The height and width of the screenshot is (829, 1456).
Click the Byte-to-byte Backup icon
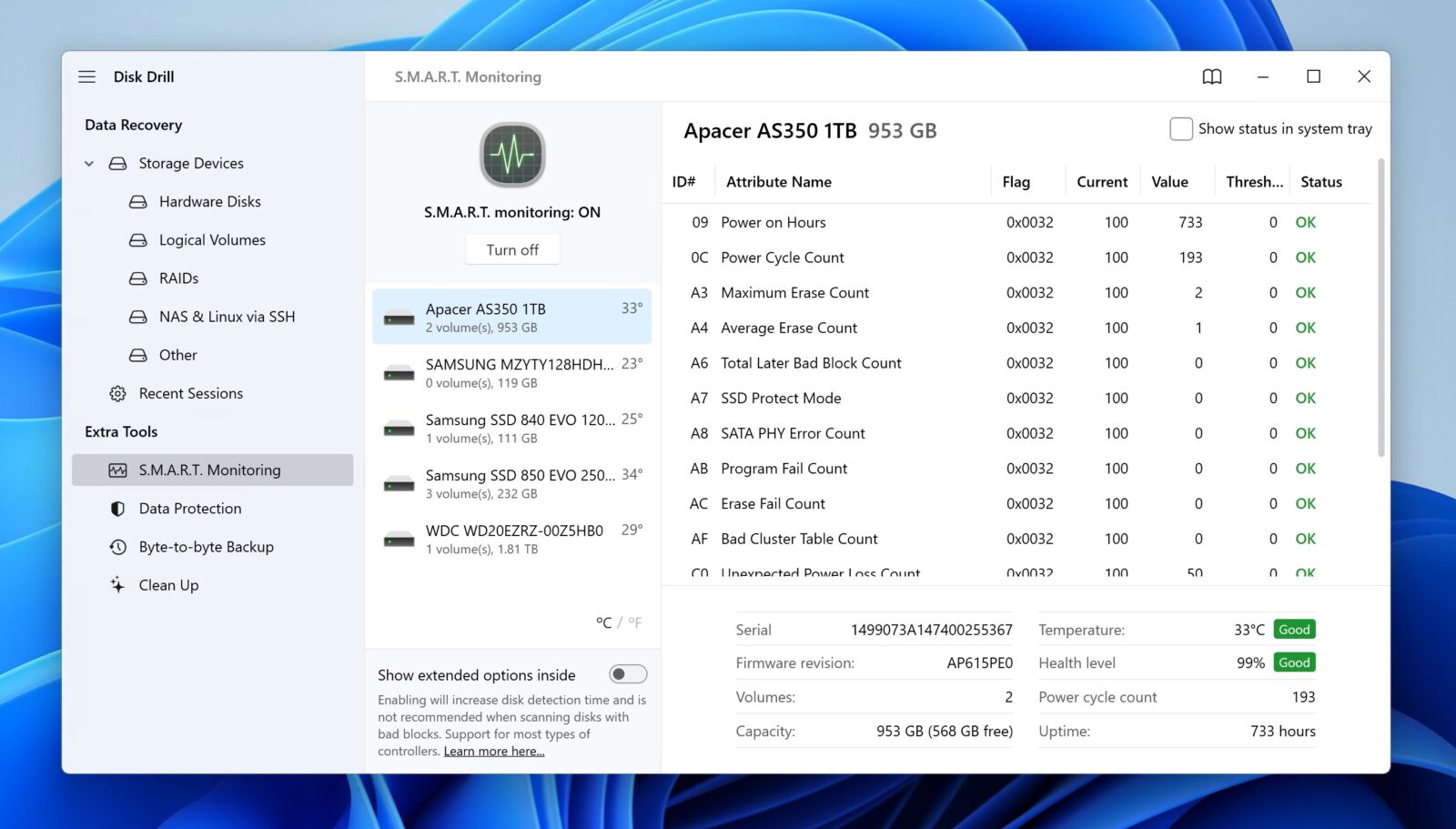[x=117, y=546]
